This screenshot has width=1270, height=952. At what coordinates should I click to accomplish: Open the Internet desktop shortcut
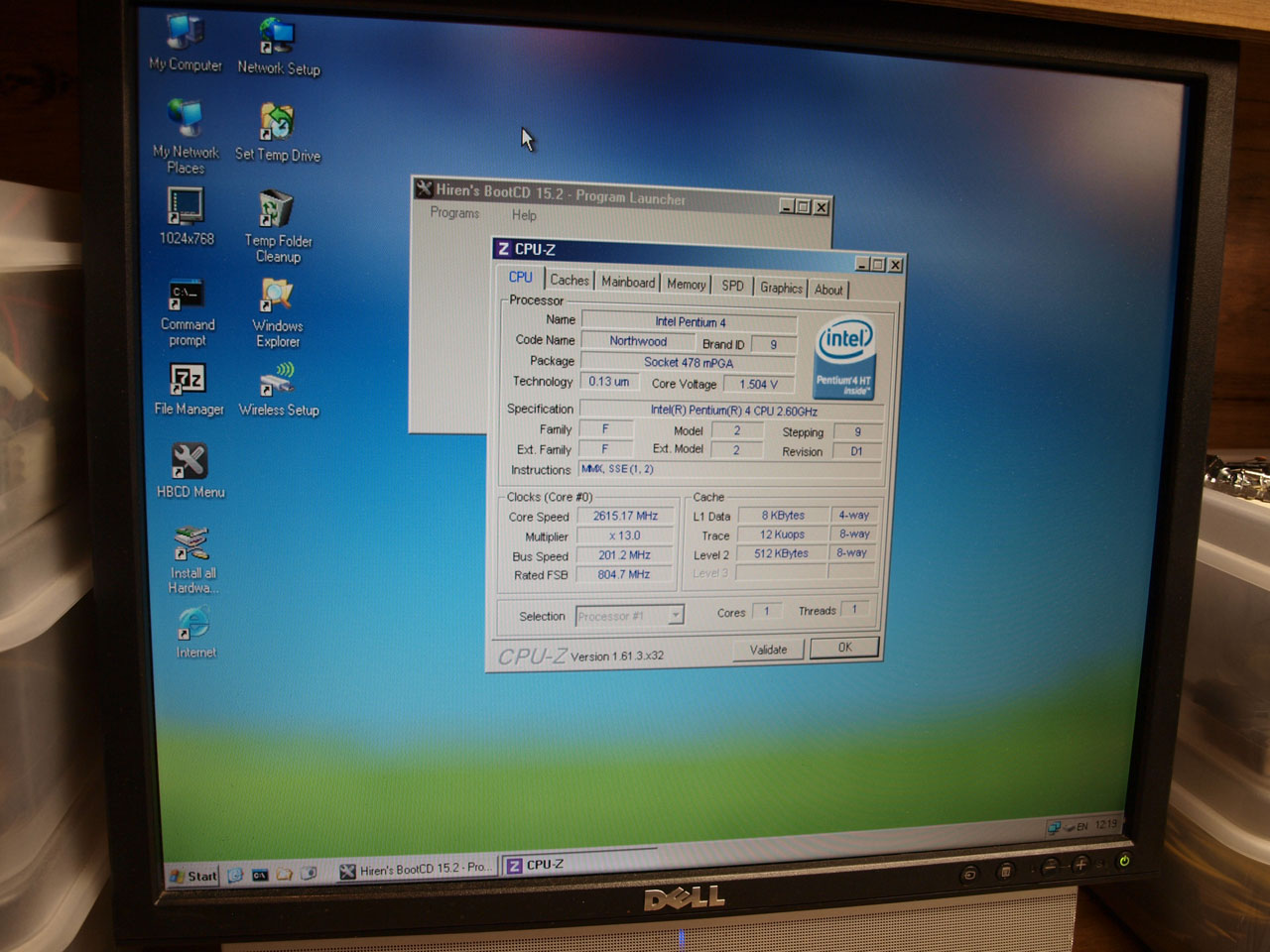coord(195,633)
